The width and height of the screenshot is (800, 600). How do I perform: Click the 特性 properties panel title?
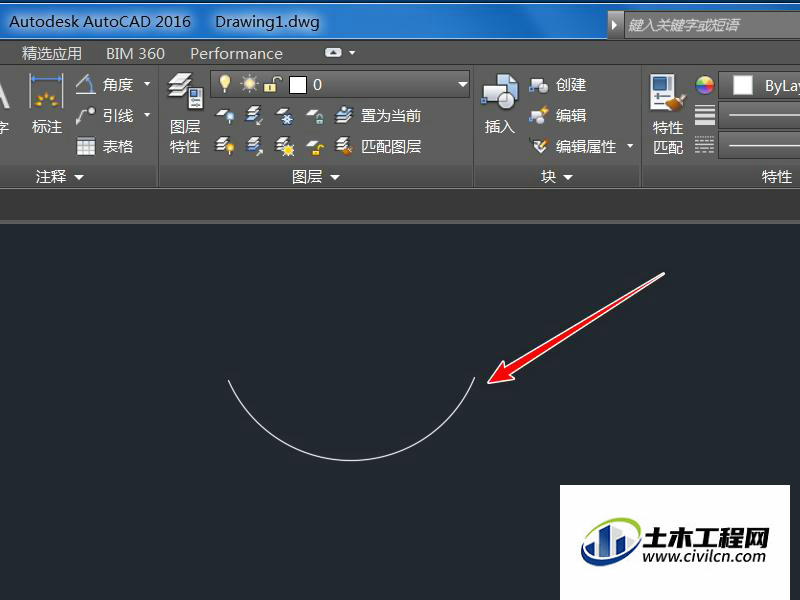click(x=777, y=177)
